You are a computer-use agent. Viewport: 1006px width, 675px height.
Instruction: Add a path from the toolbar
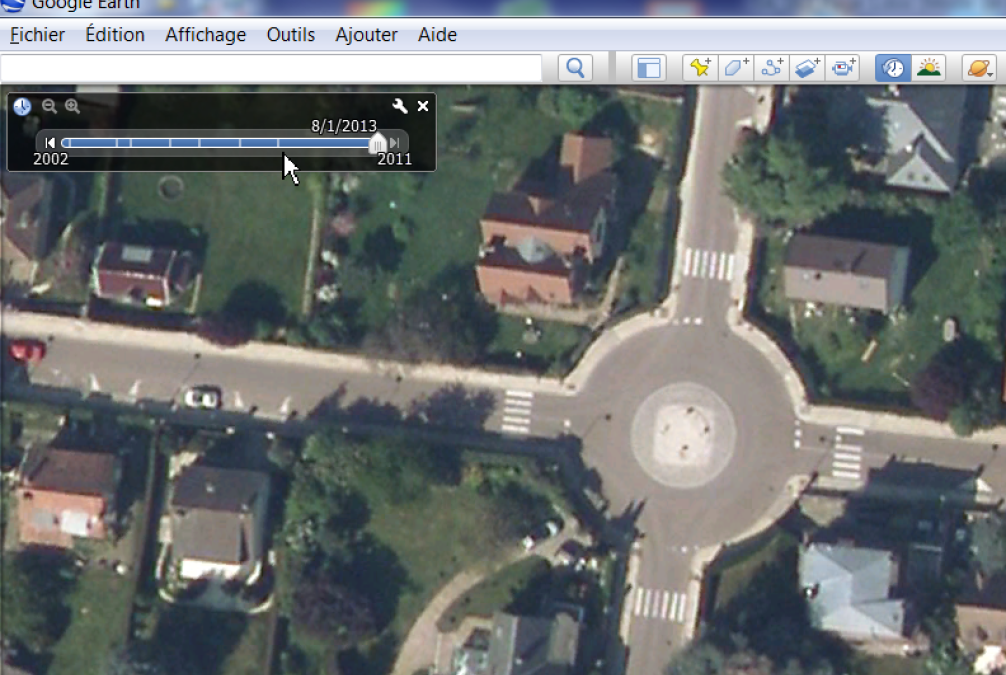point(772,68)
